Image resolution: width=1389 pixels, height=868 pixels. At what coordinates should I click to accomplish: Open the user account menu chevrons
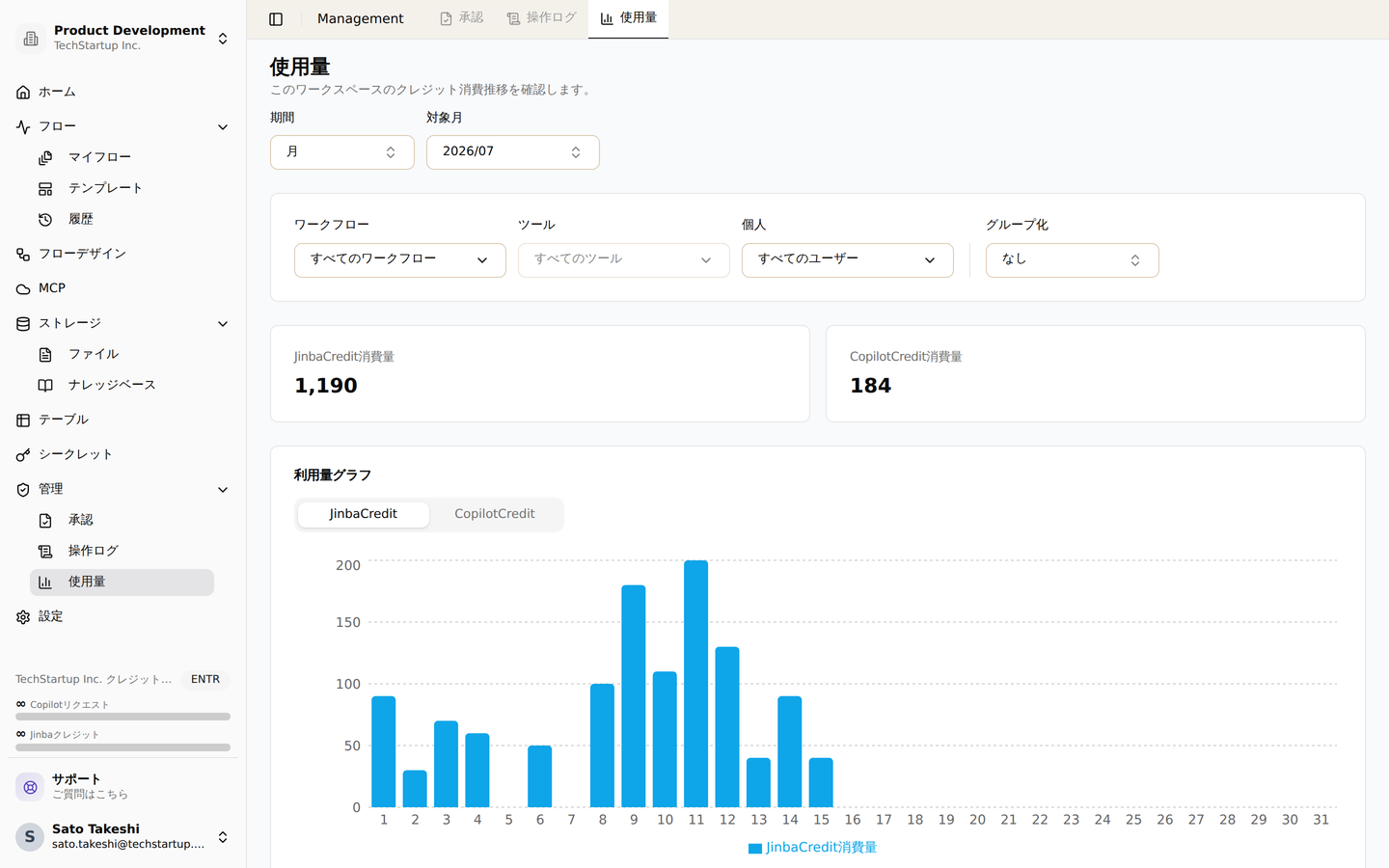pyautogui.click(x=223, y=837)
